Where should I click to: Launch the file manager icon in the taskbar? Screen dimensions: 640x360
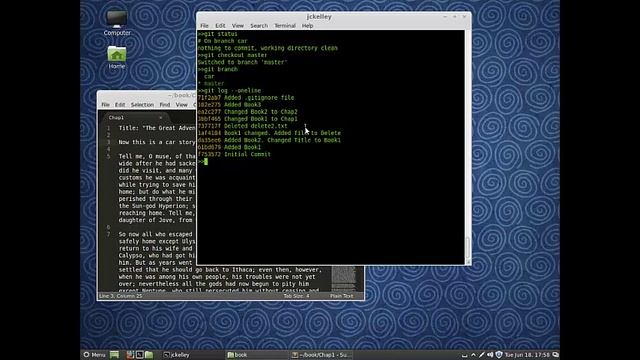coord(149,355)
